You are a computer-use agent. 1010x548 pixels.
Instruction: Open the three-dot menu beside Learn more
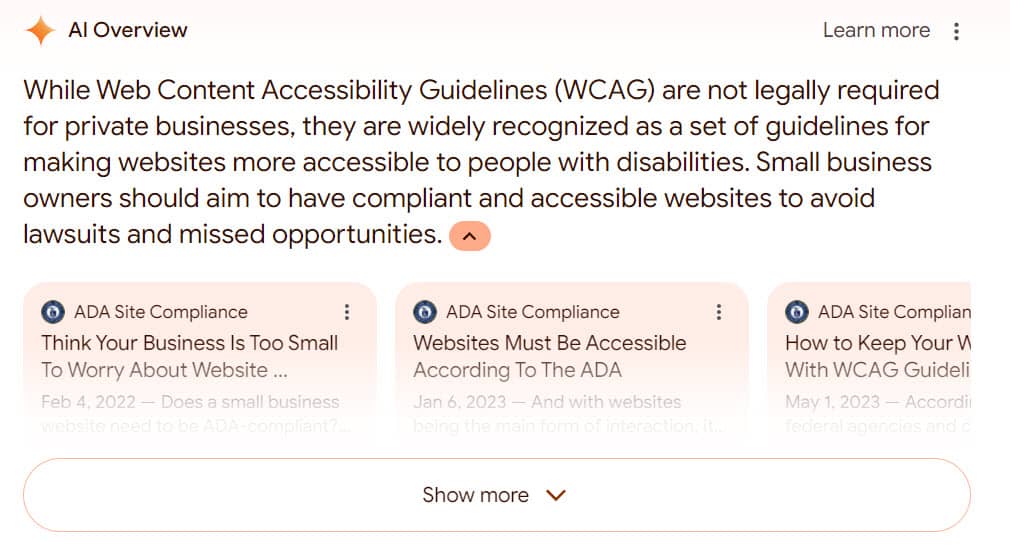pyautogui.click(x=957, y=31)
